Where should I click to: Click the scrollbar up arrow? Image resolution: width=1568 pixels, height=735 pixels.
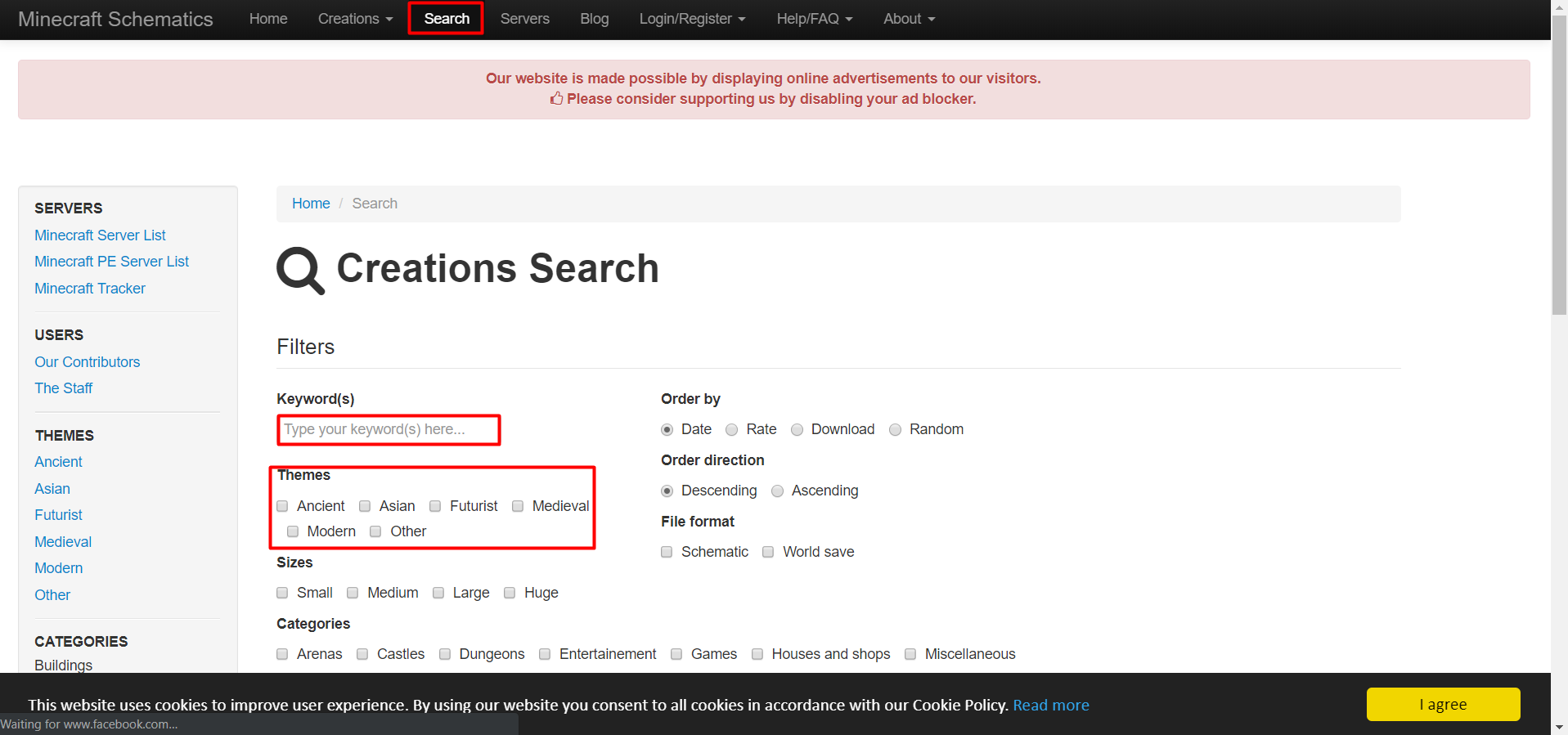pyautogui.click(x=1559, y=7)
